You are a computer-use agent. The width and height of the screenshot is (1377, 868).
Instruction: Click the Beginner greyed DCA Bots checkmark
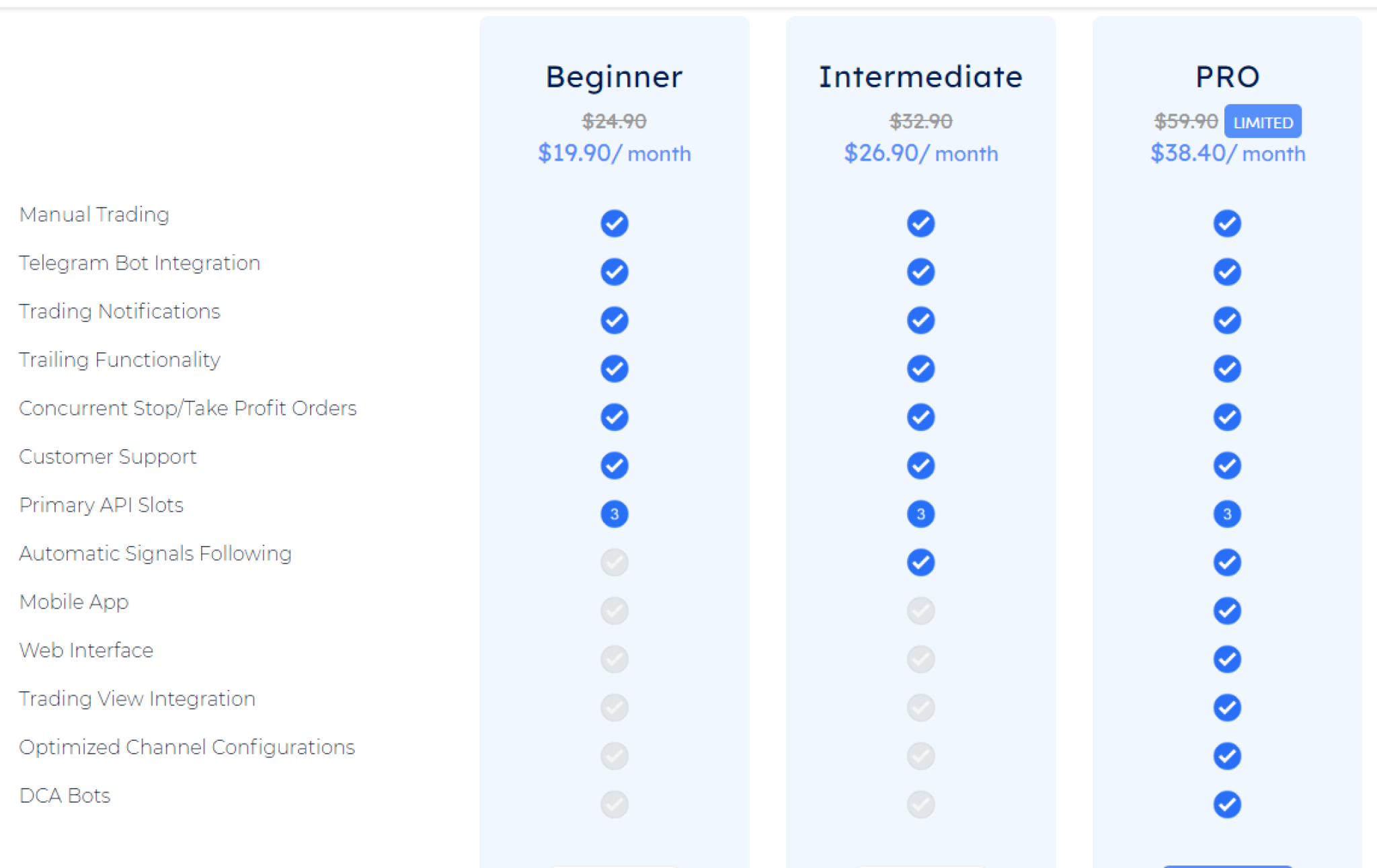tap(614, 804)
